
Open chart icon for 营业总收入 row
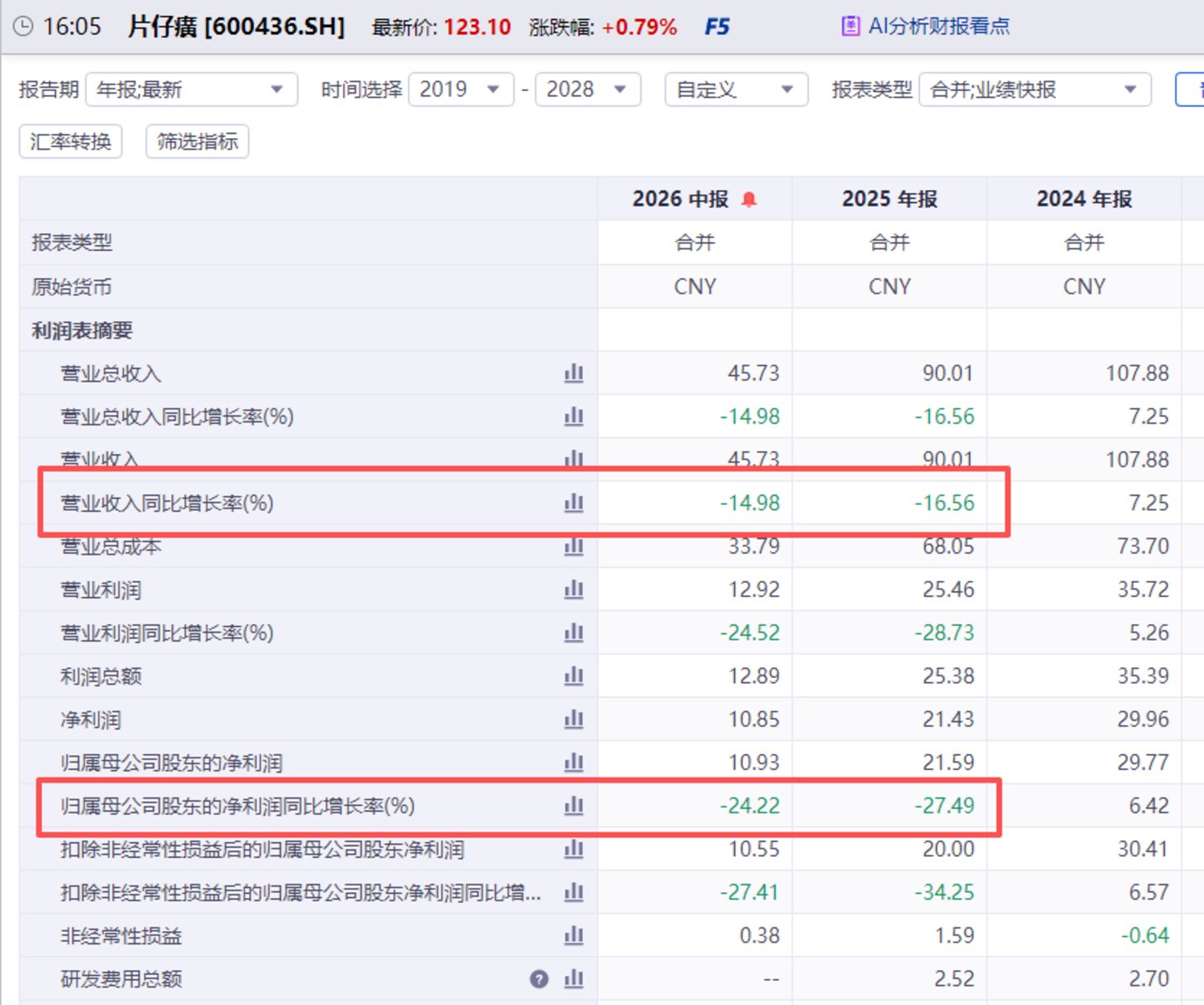pyautogui.click(x=574, y=373)
